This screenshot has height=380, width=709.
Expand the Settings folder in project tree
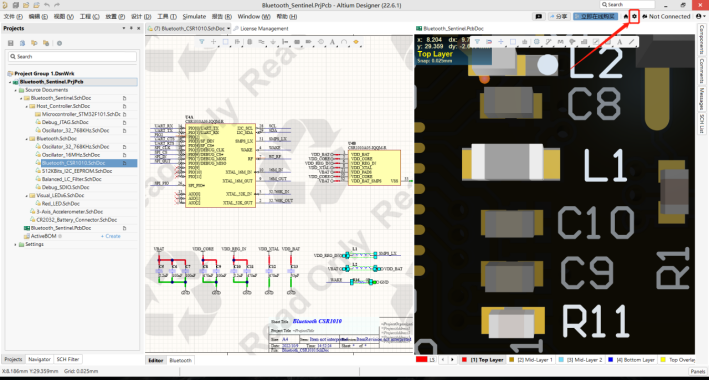(x=15, y=244)
